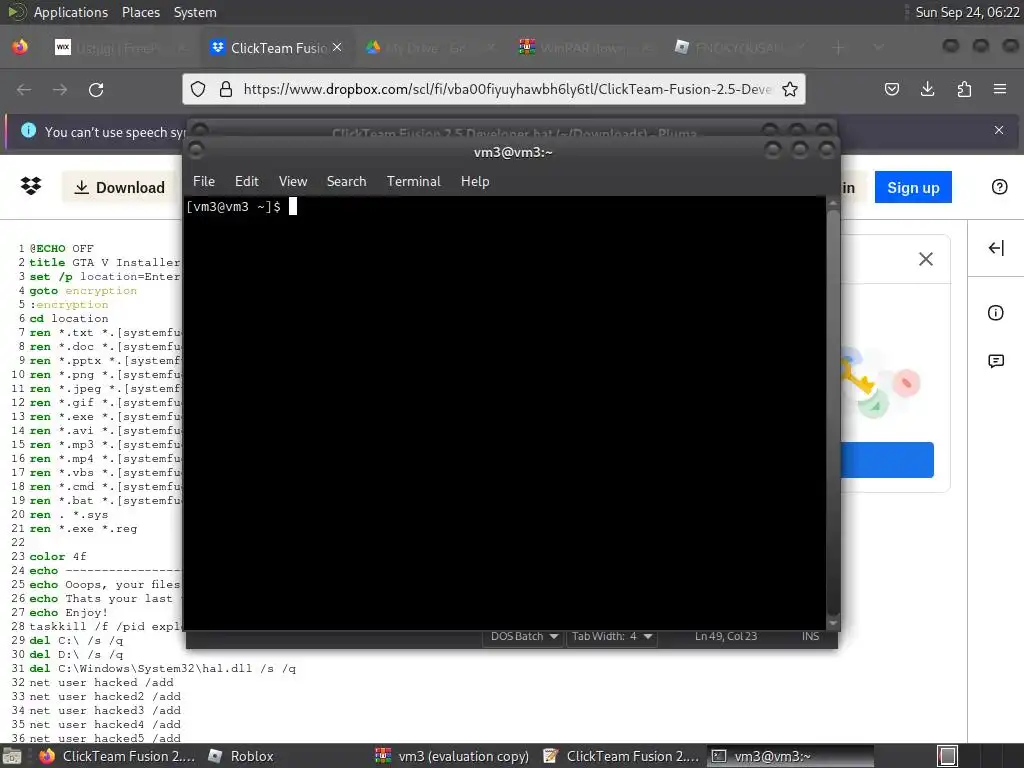Click the browser forward arrow
1024x768 pixels.
[60, 89]
